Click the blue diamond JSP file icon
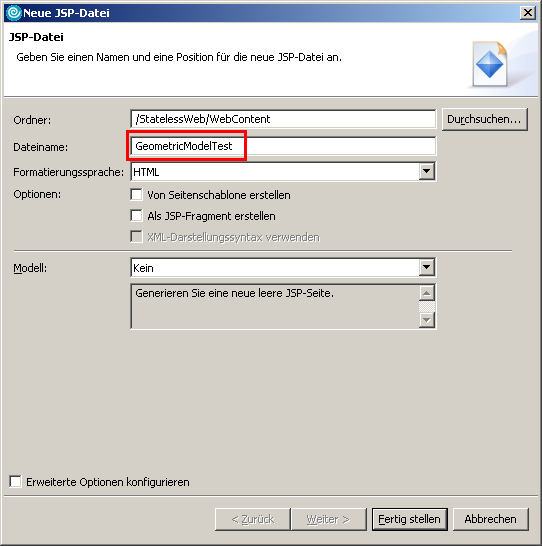This screenshot has height=546, width=542. [490, 64]
